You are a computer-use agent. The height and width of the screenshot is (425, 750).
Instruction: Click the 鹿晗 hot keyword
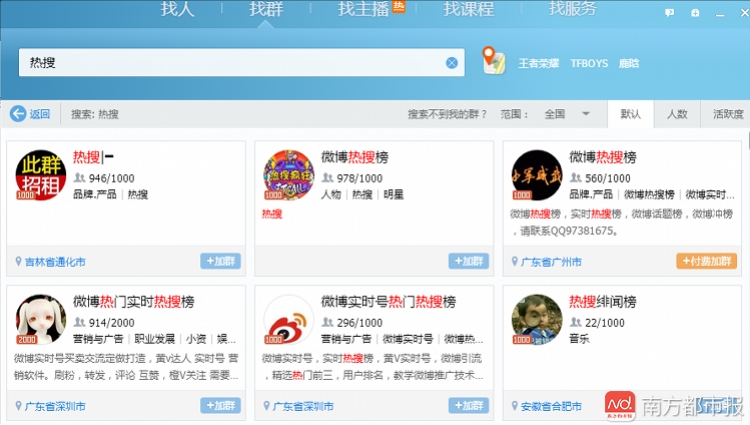click(x=629, y=63)
